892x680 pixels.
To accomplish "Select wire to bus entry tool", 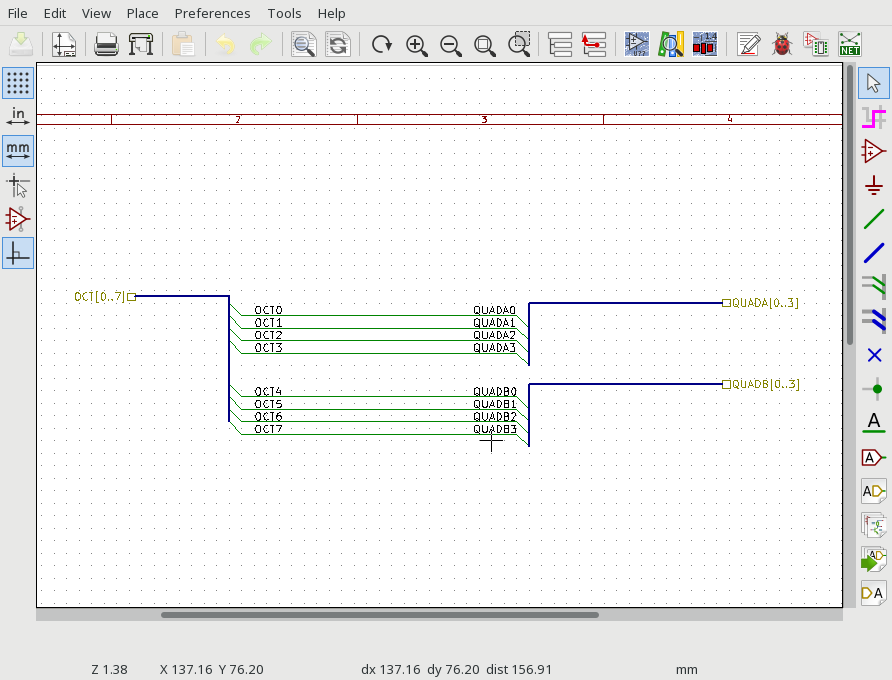I will click(874, 287).
